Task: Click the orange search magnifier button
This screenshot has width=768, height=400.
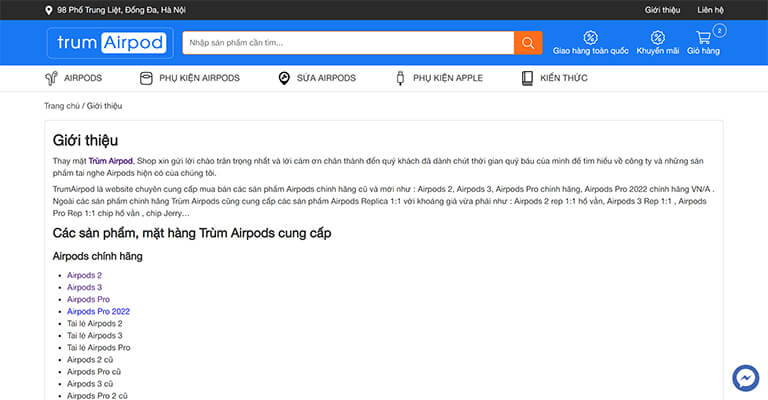Action: tap(528, 43)
